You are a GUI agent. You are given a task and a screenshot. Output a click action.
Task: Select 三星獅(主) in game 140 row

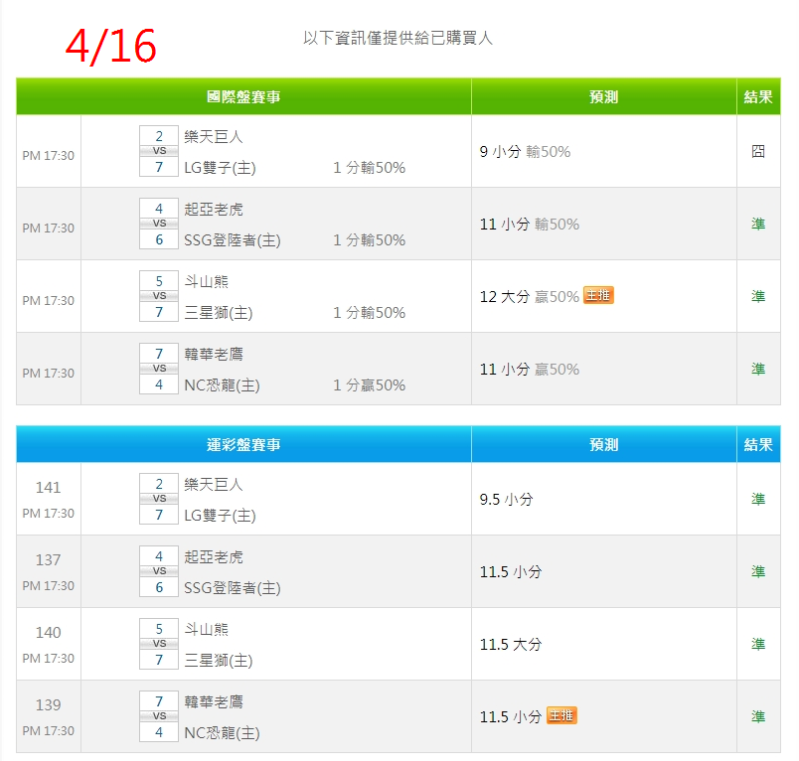(x=219, y=661)
